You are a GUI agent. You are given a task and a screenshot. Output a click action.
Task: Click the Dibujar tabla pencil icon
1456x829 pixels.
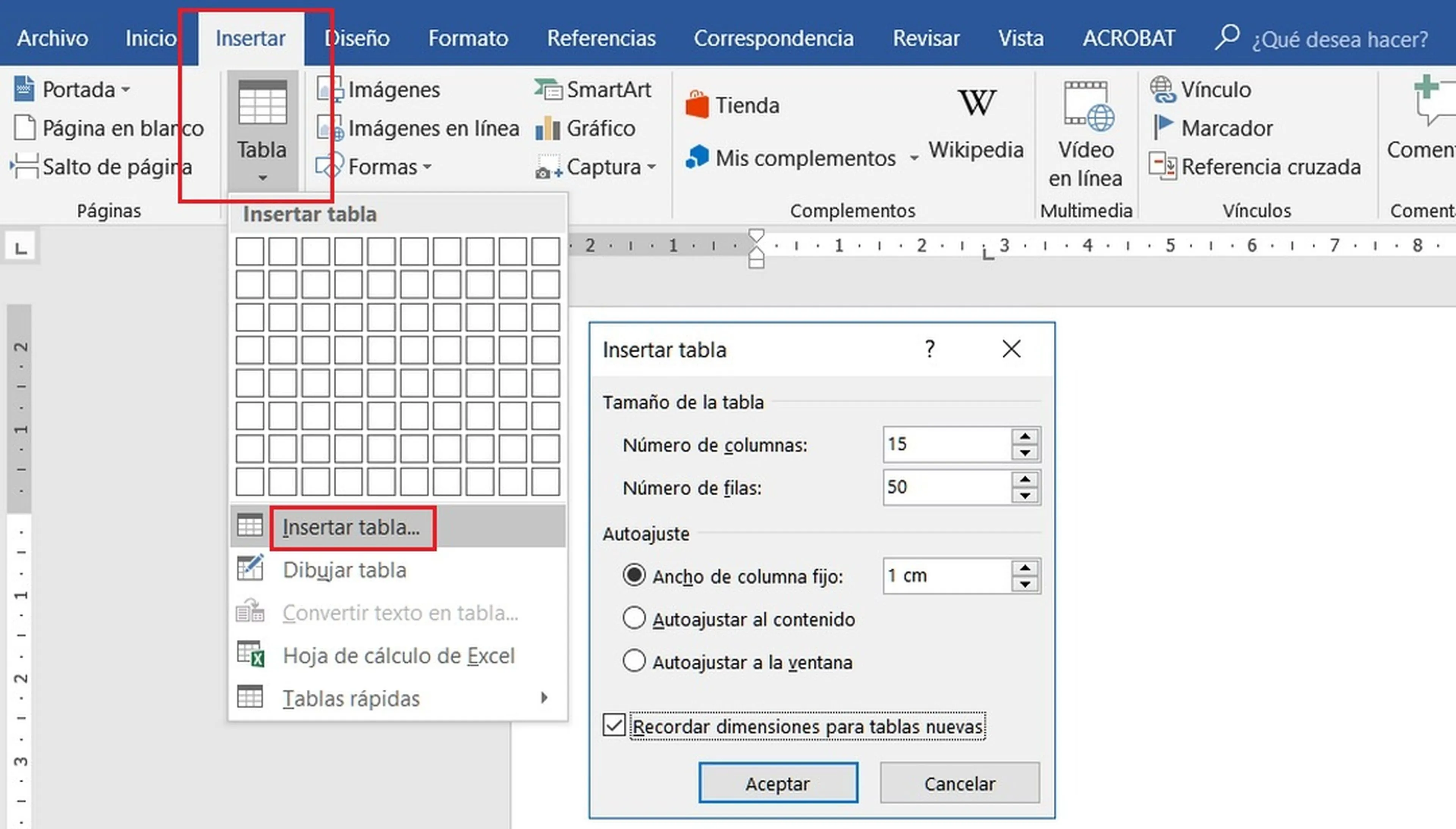tap(250, 568)
